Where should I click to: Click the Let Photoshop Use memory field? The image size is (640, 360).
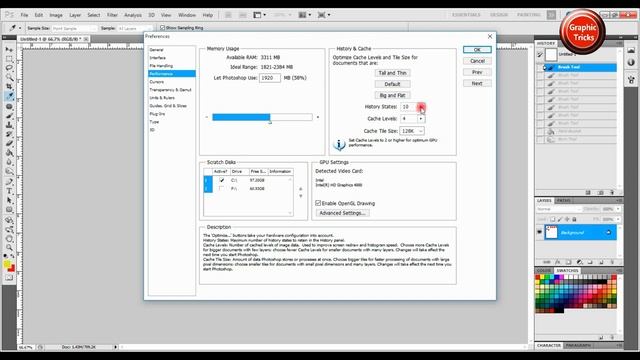[x=269, y=78]
